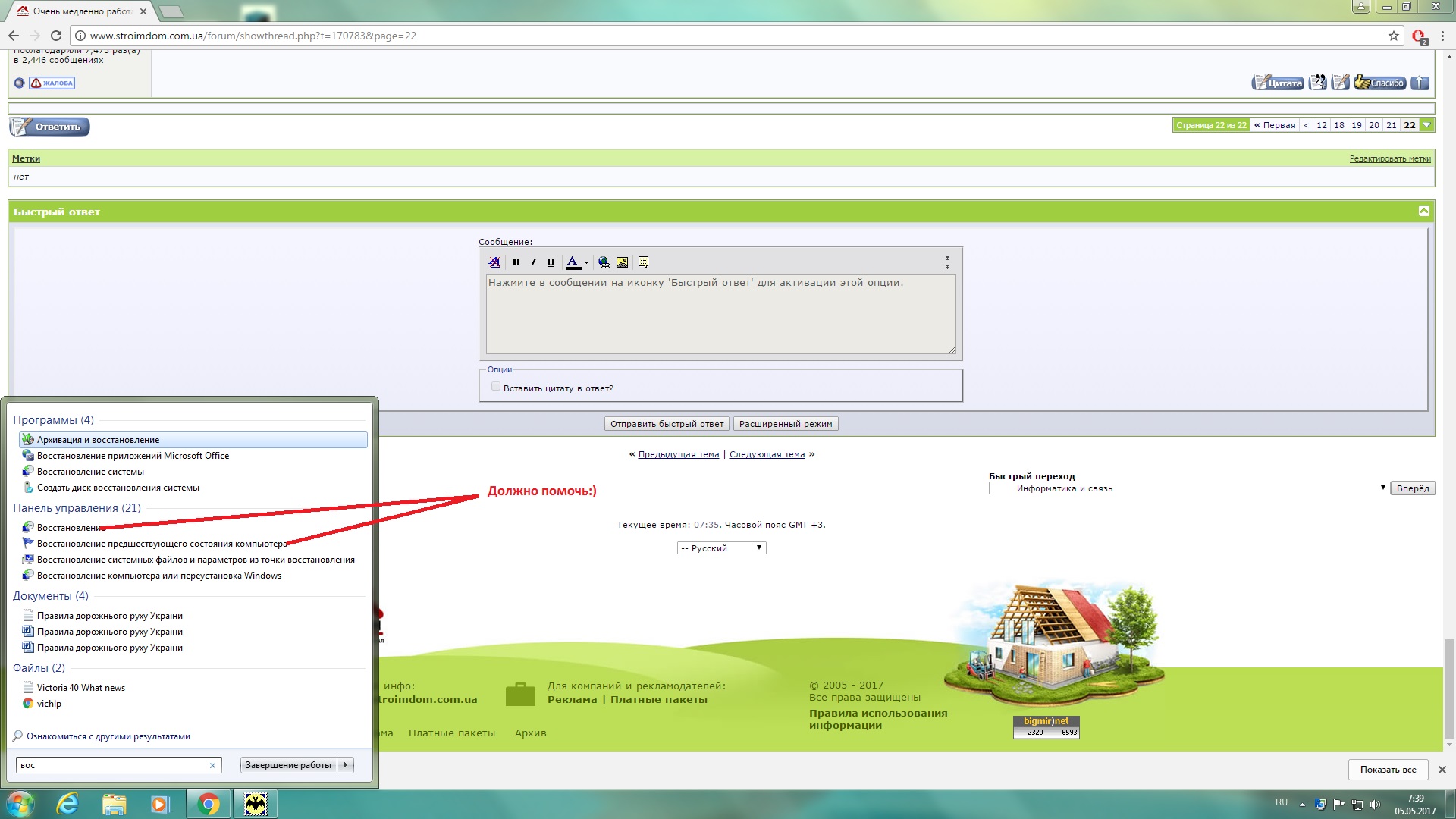1456x819 pixels.
Task: Click the insert hyperlink globe icon
Action: pos(604,262)
